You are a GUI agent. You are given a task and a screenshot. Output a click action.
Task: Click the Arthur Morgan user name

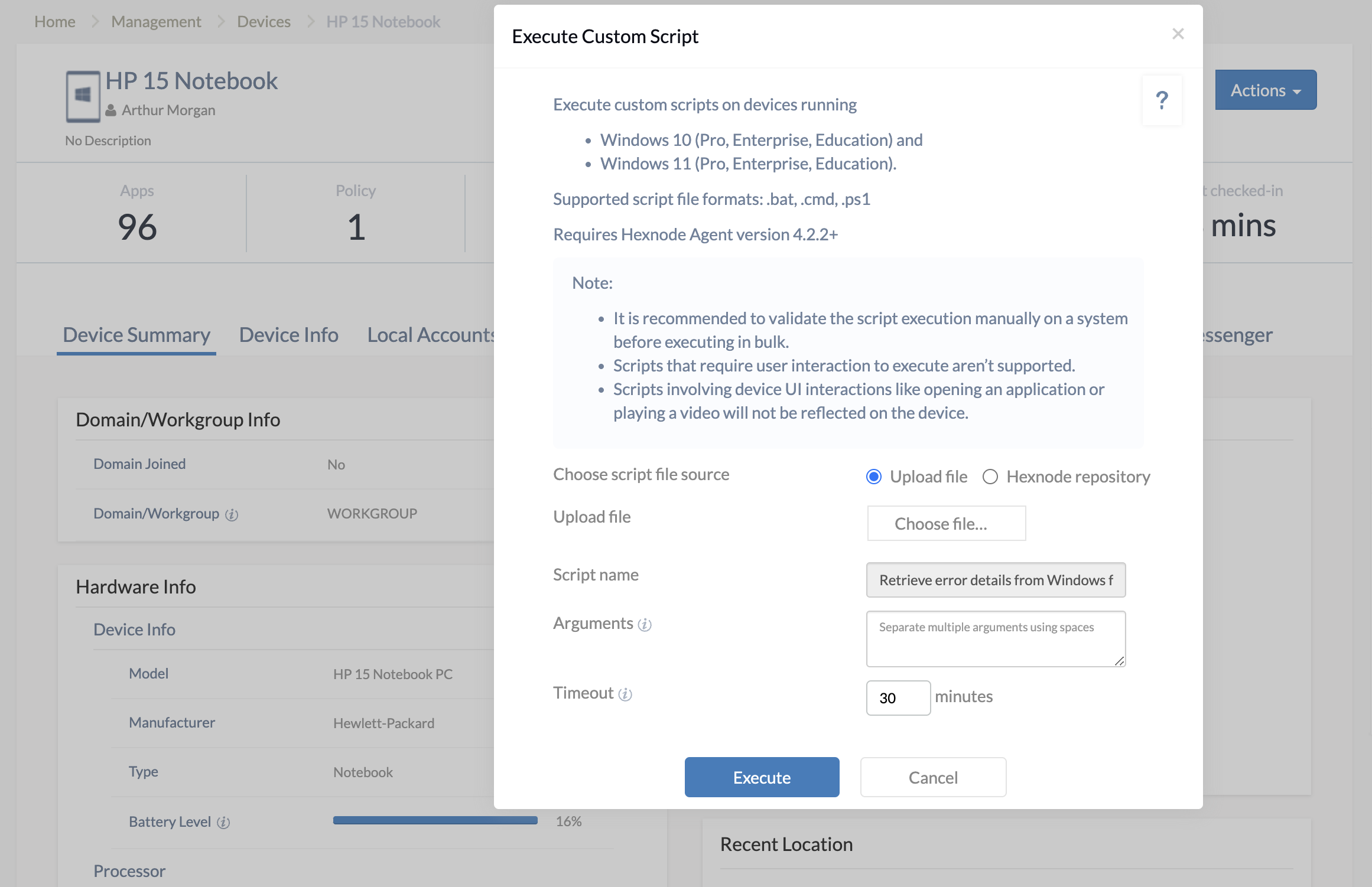click(168, 110)
